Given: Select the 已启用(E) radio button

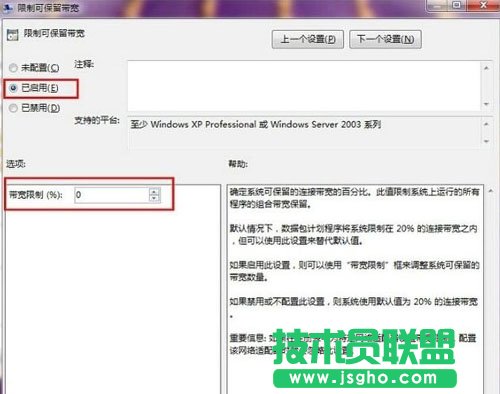Looking at the screenshot, I should [13, 88].
